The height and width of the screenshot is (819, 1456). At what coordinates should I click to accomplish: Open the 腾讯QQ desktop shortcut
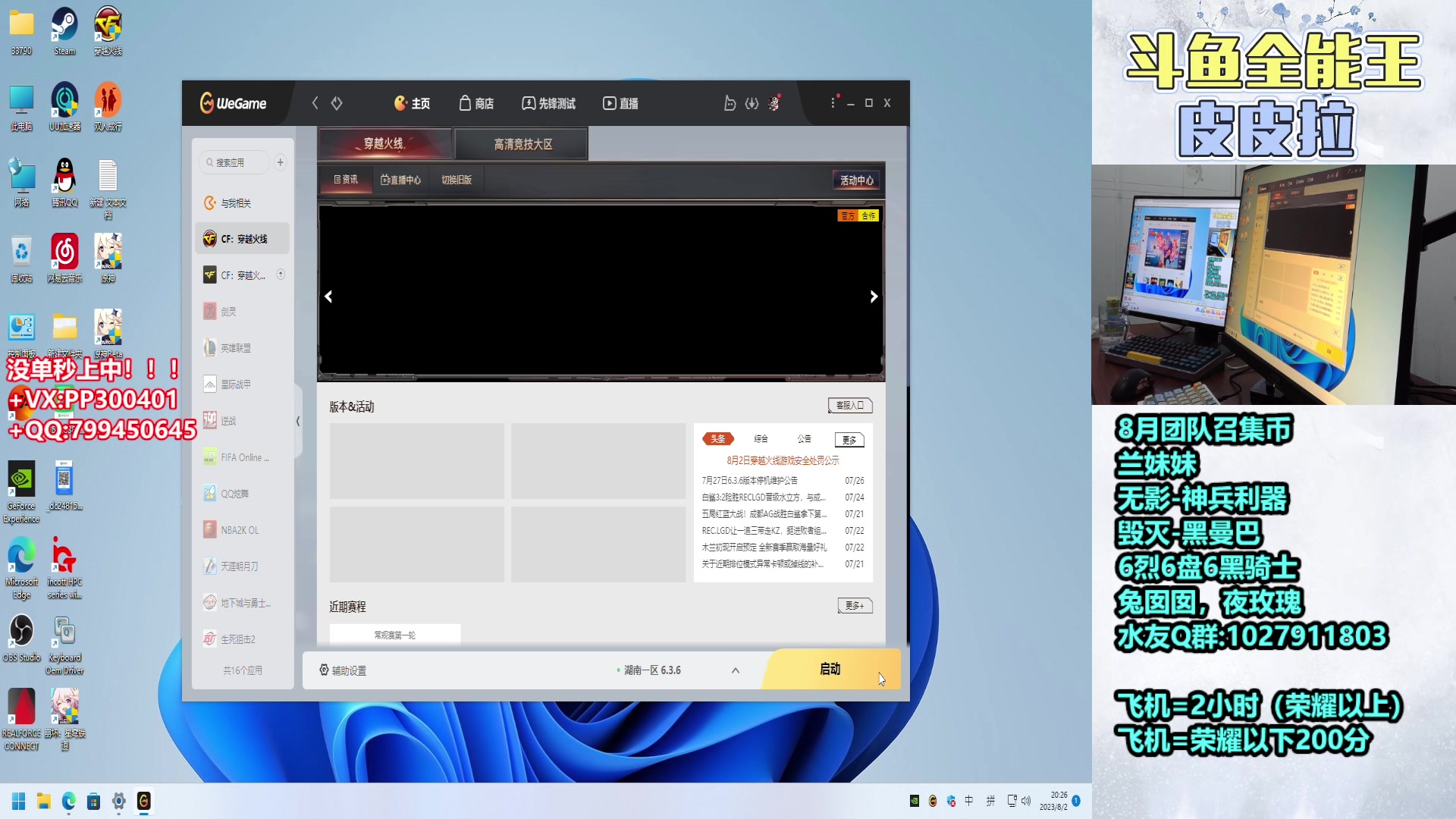64,183
